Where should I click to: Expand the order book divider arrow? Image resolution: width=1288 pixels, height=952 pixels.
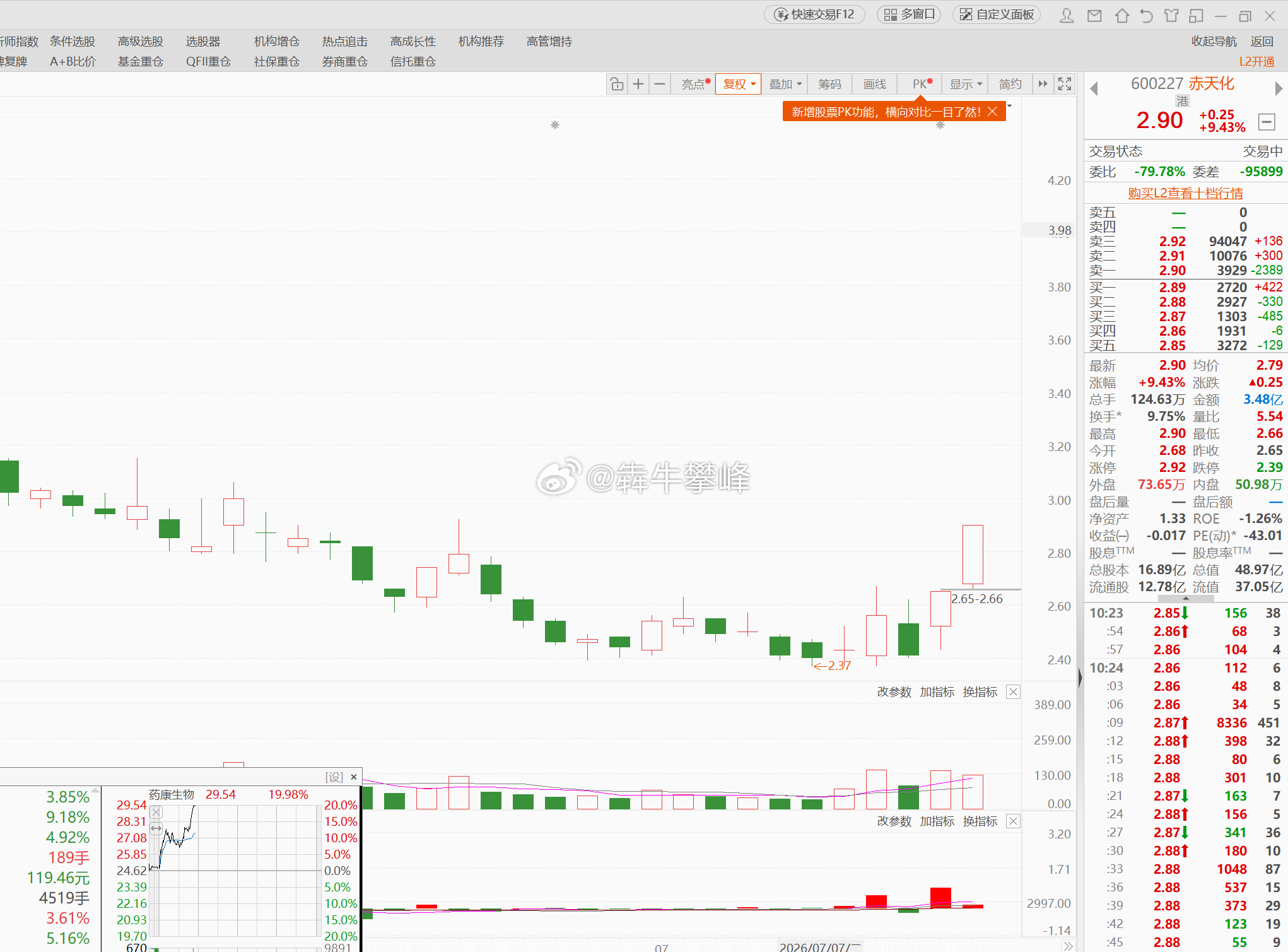tap(1186, 598)
